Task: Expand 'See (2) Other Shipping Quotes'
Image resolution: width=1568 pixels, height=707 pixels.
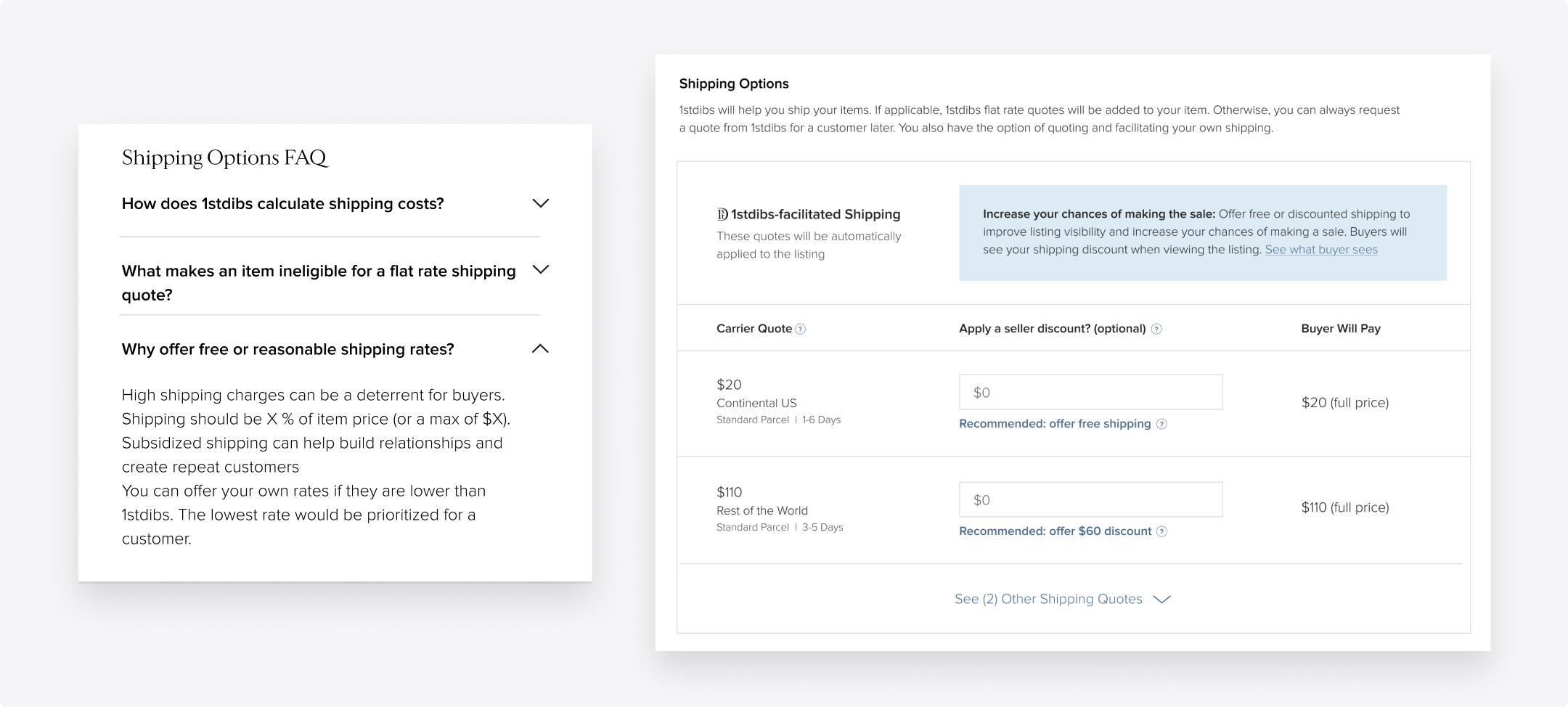Action: (1063, 599)
